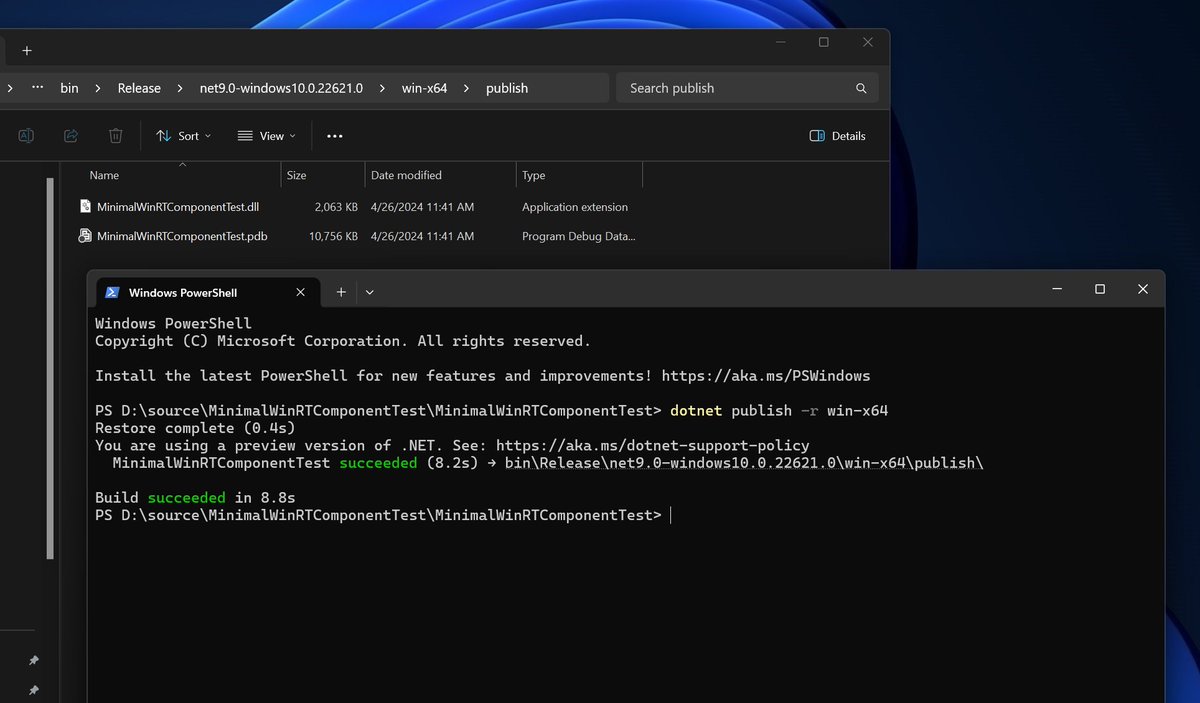Image resolution: width=1200 pixels, height=703 pixels.
Task: Click 'Restore complete (0.4s)' output line
Action: point(196,428)
